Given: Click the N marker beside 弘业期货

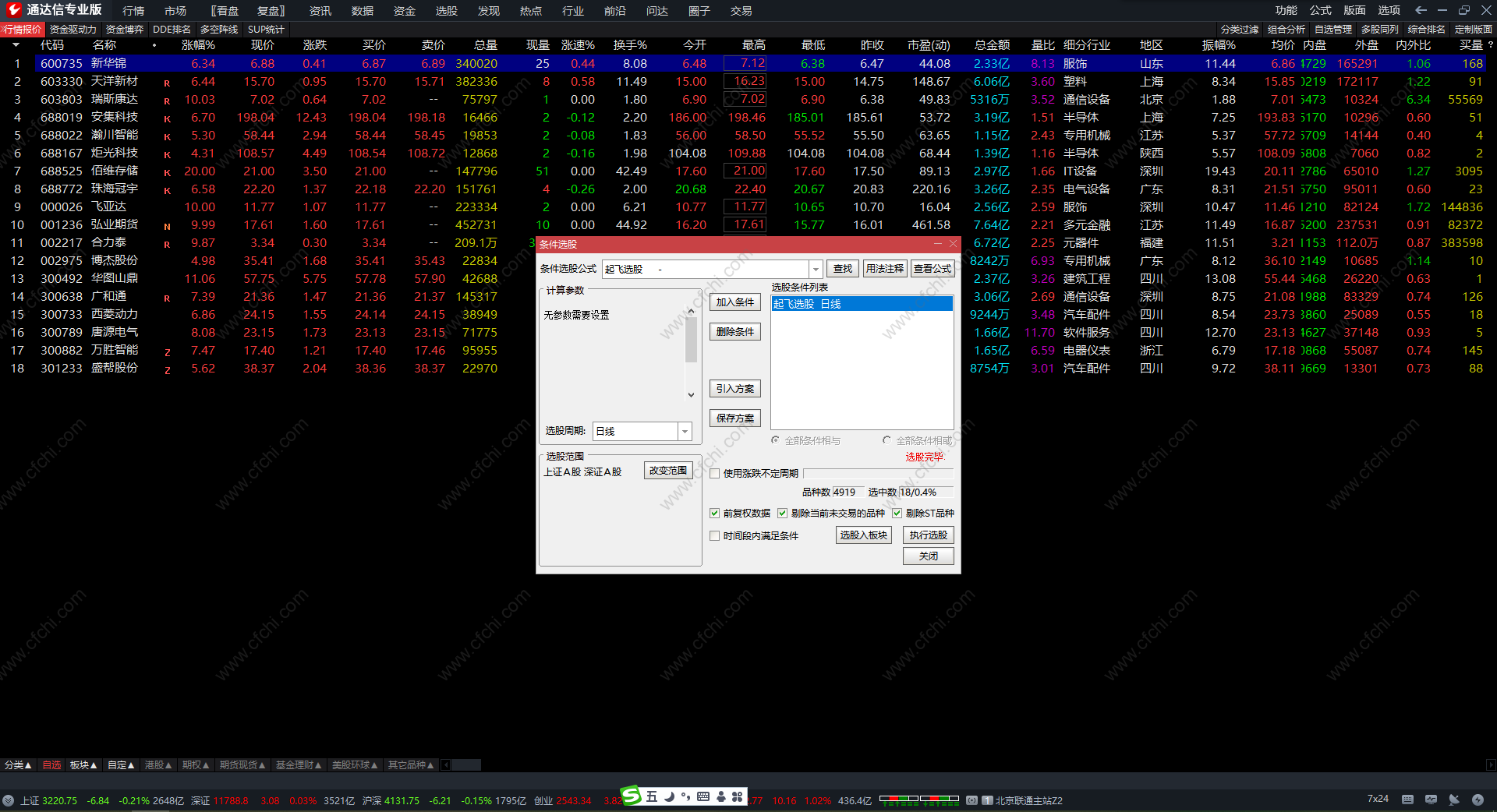Looking at the screenshot, I should click(x=167, y=226).
